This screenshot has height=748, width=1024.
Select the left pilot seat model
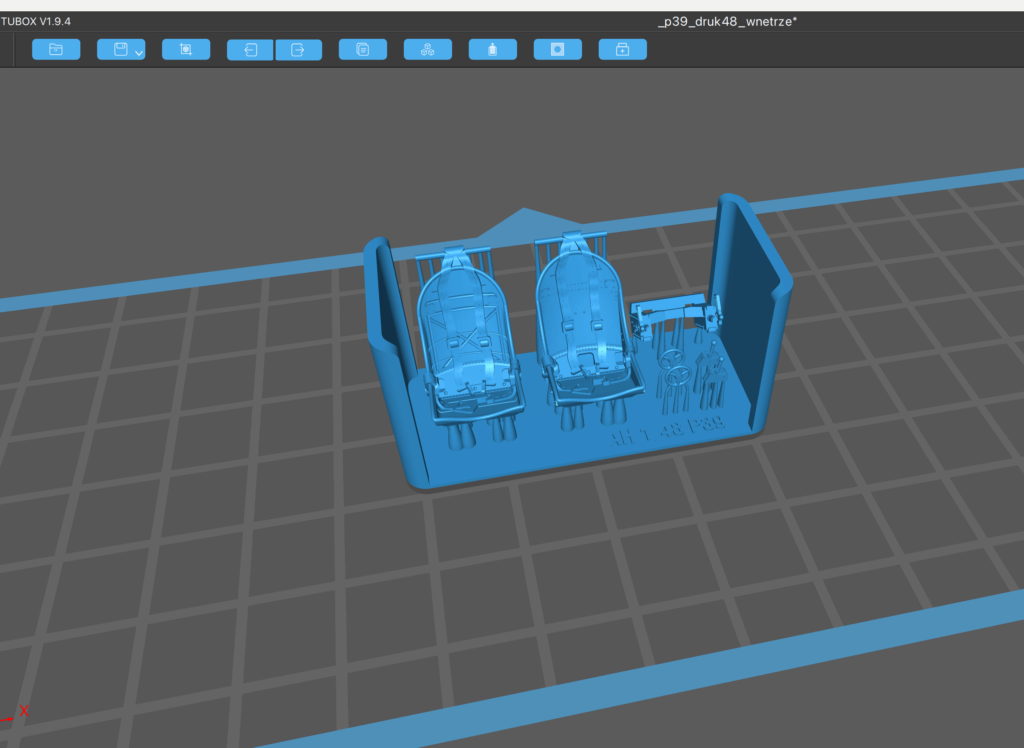(x=467, y=340)
